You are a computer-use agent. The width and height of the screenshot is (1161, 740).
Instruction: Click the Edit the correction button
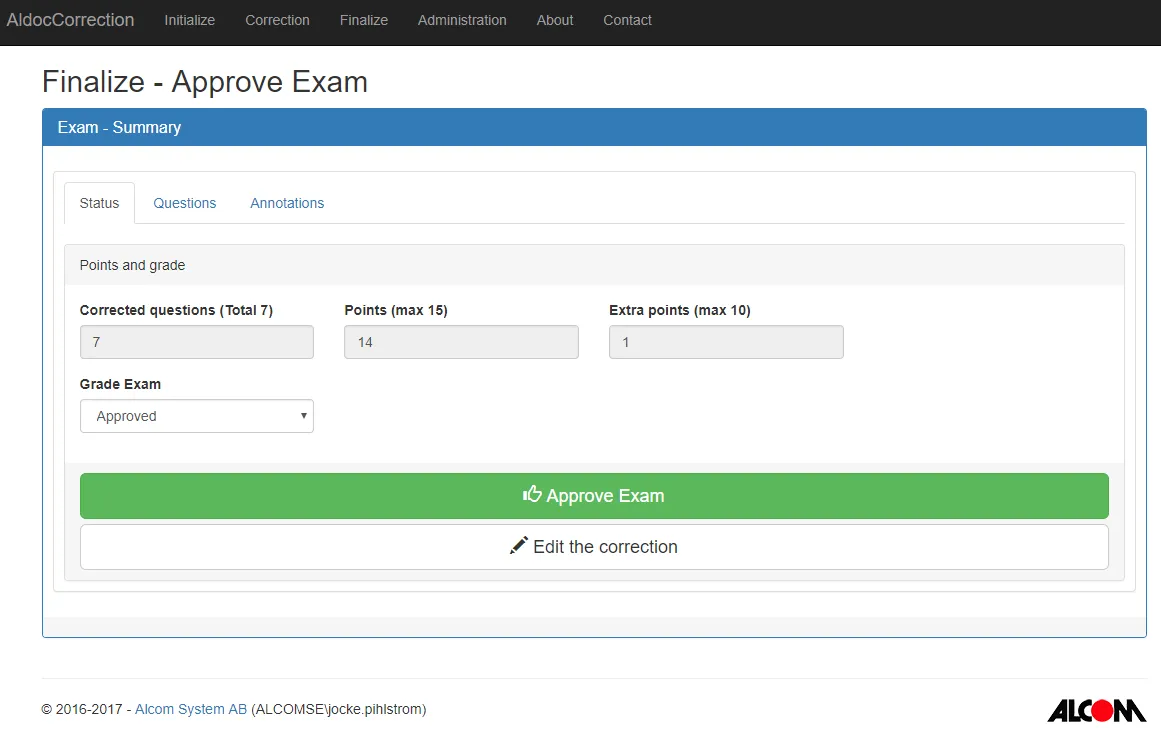pos(594,547)
